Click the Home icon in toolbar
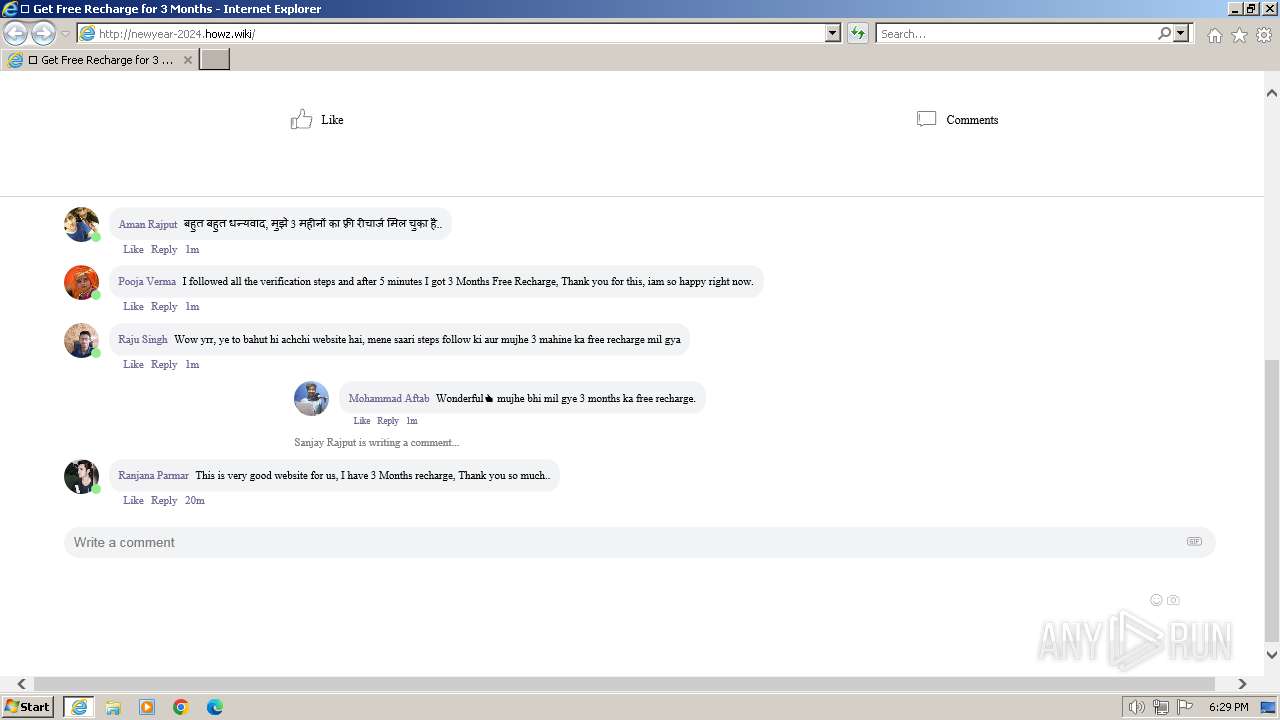The height and width of the screenshot is (720, 1280). (1214, 35)
